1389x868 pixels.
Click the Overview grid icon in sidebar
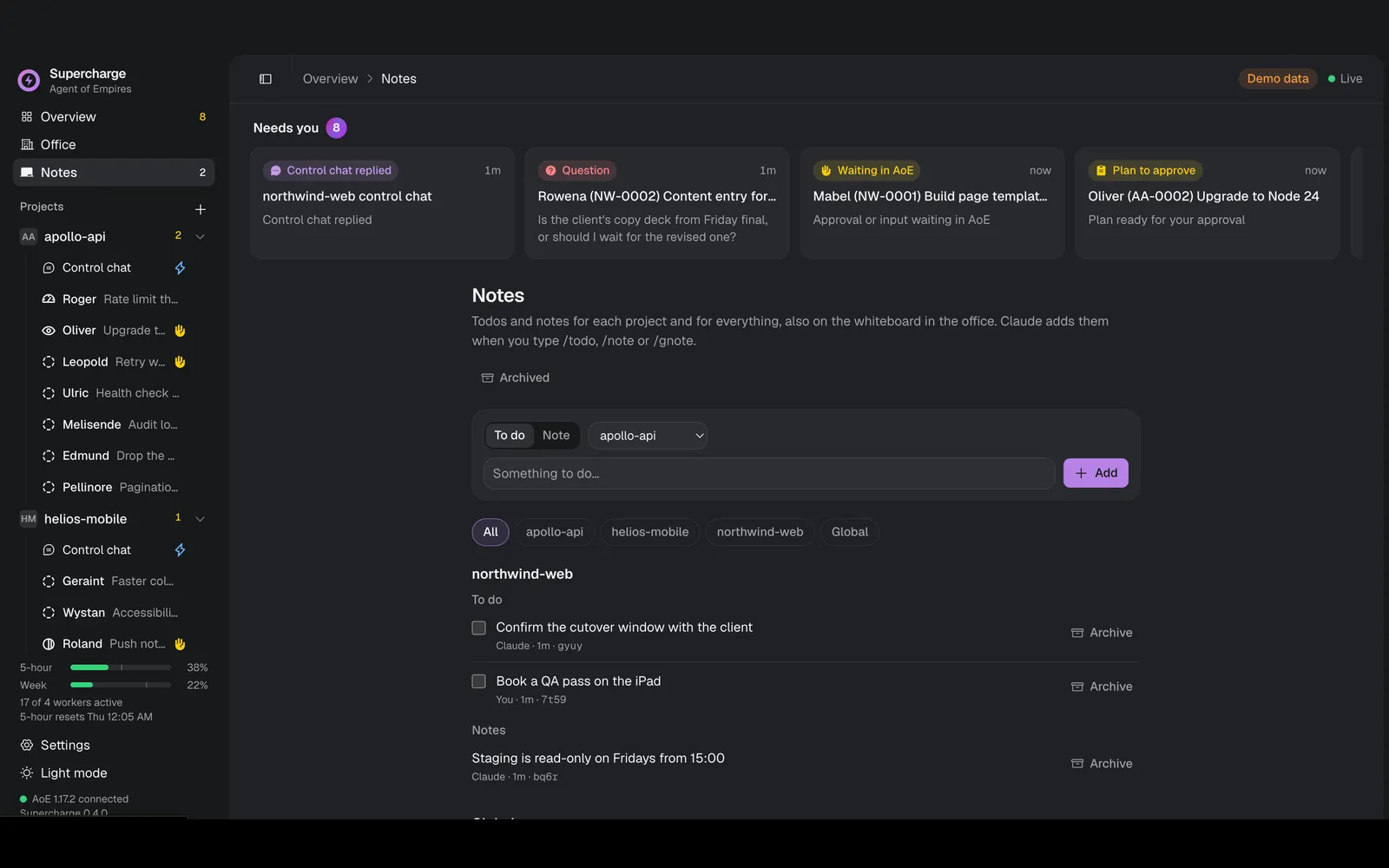click(27, 117)
